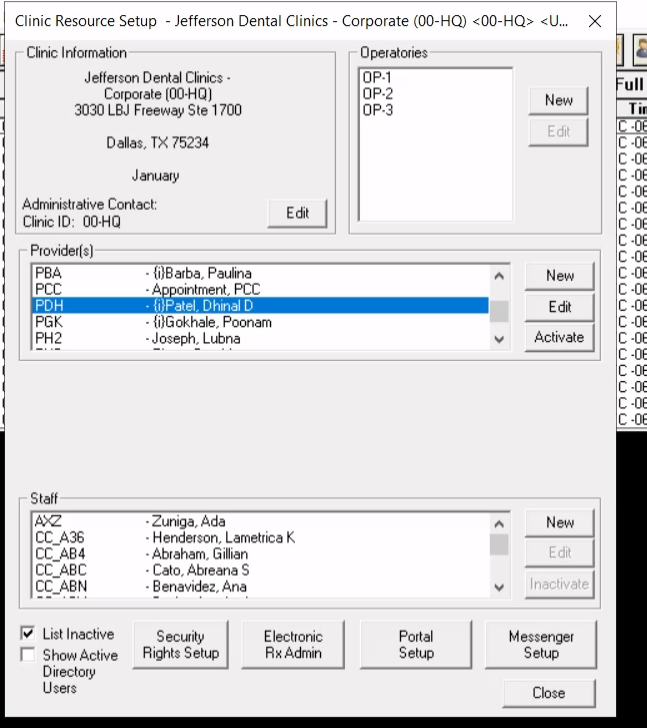
Task: Click provider list scroll down arrow
Action: [499, 339]
